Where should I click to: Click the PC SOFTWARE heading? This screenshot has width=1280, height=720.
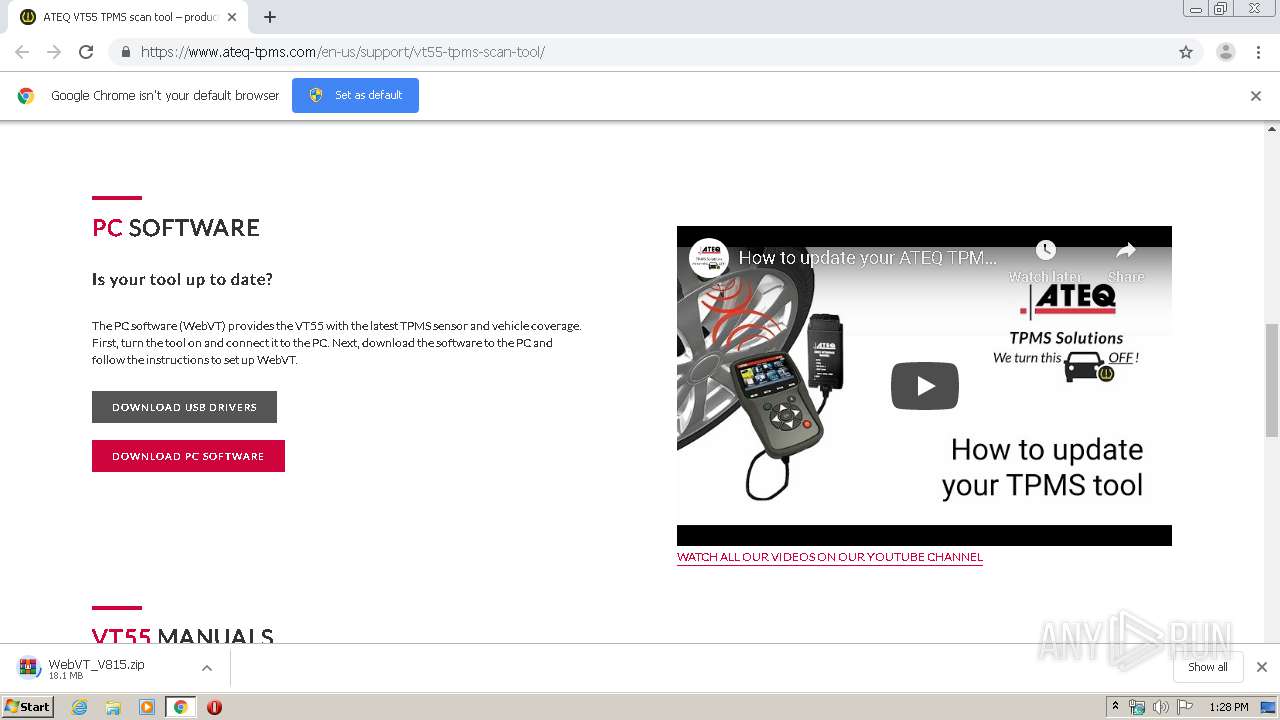click(176, 228)
